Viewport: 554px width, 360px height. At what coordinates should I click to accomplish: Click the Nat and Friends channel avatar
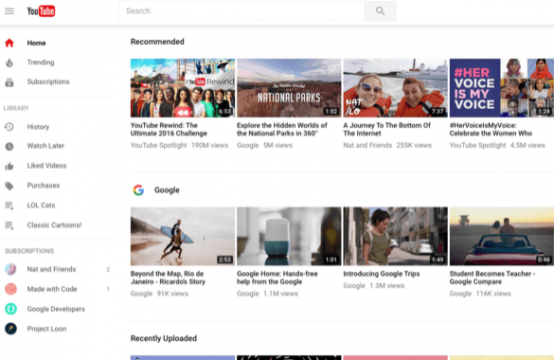(11, 269)
